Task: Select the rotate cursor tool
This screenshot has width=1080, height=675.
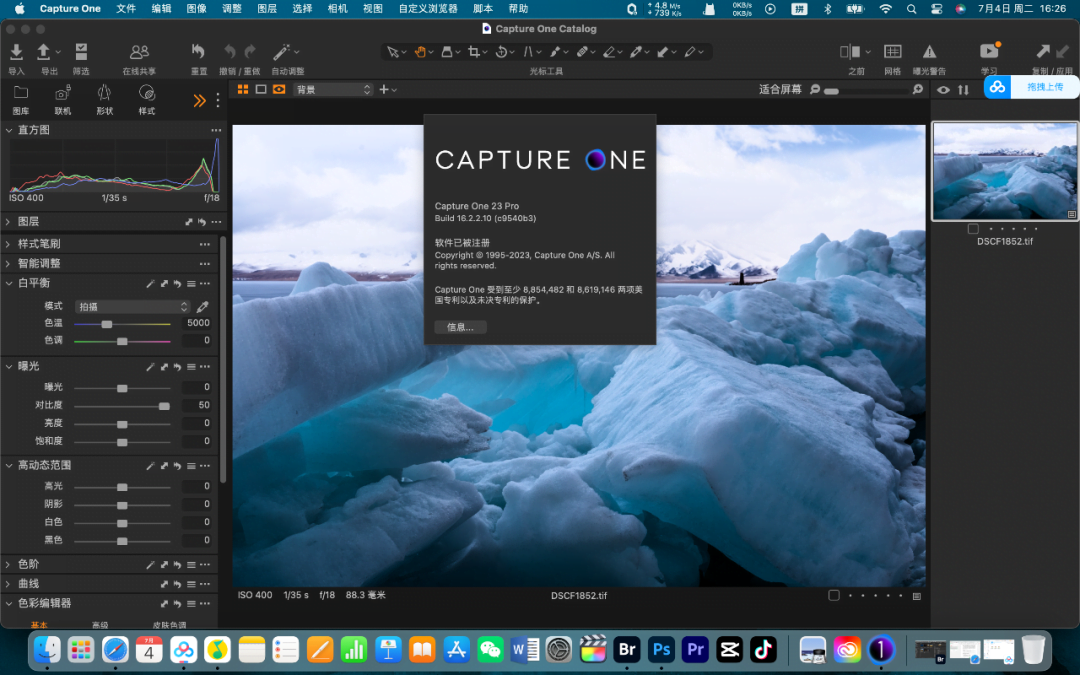Action: click(x=501, y=52)
